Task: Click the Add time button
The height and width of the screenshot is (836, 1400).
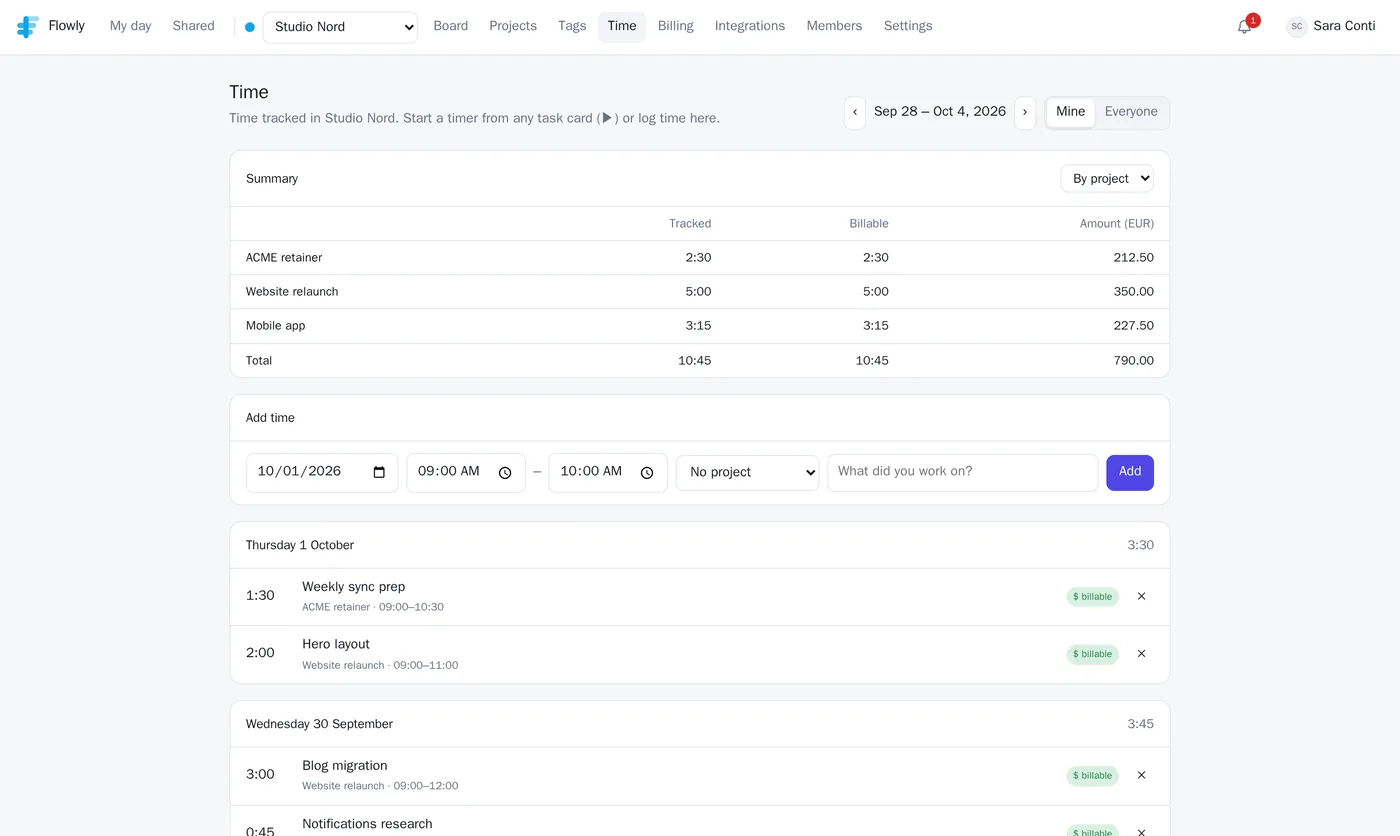Action: click(1130, 473)
